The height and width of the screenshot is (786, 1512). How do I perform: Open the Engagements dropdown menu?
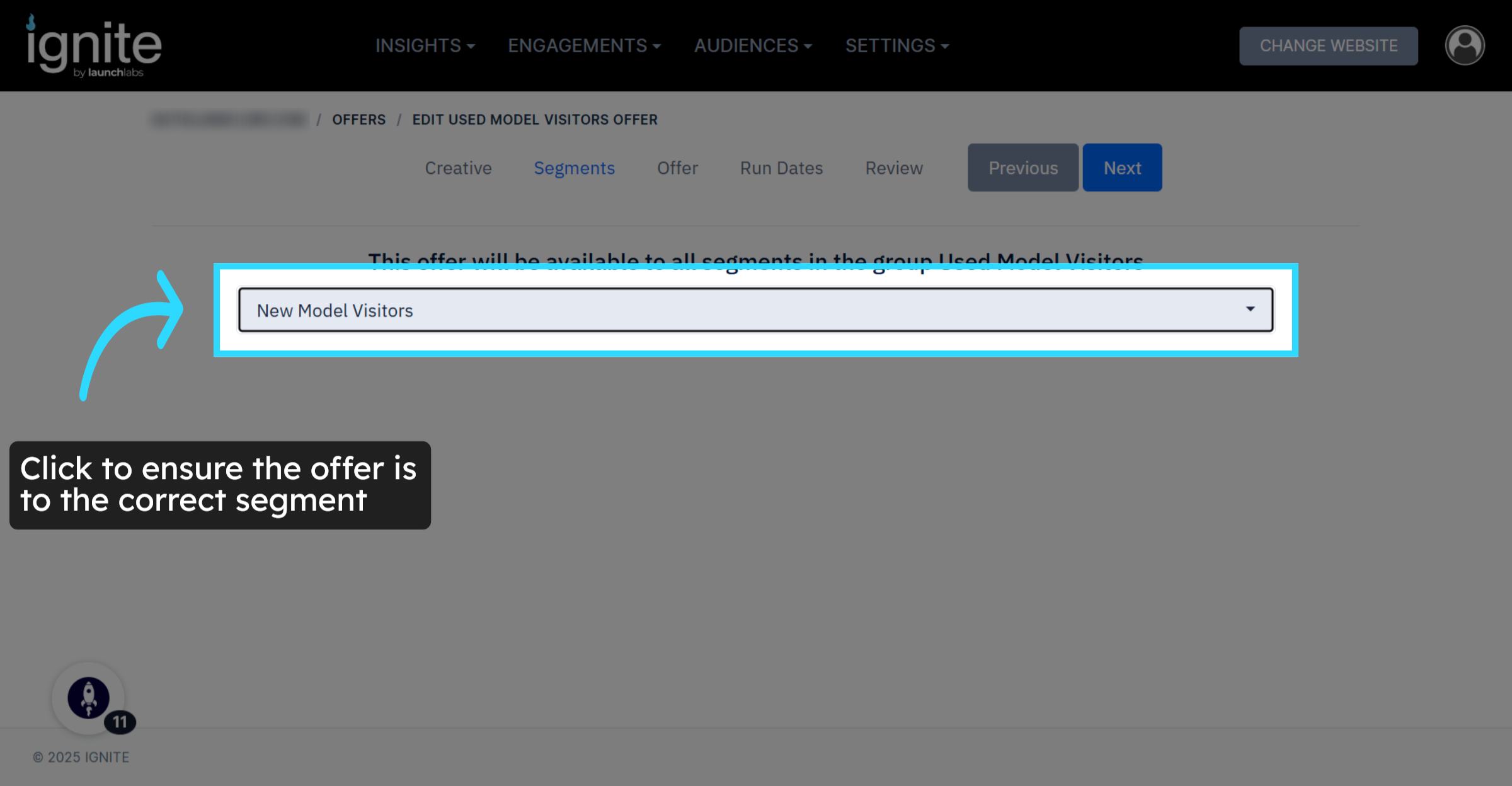tap(584, 46)
